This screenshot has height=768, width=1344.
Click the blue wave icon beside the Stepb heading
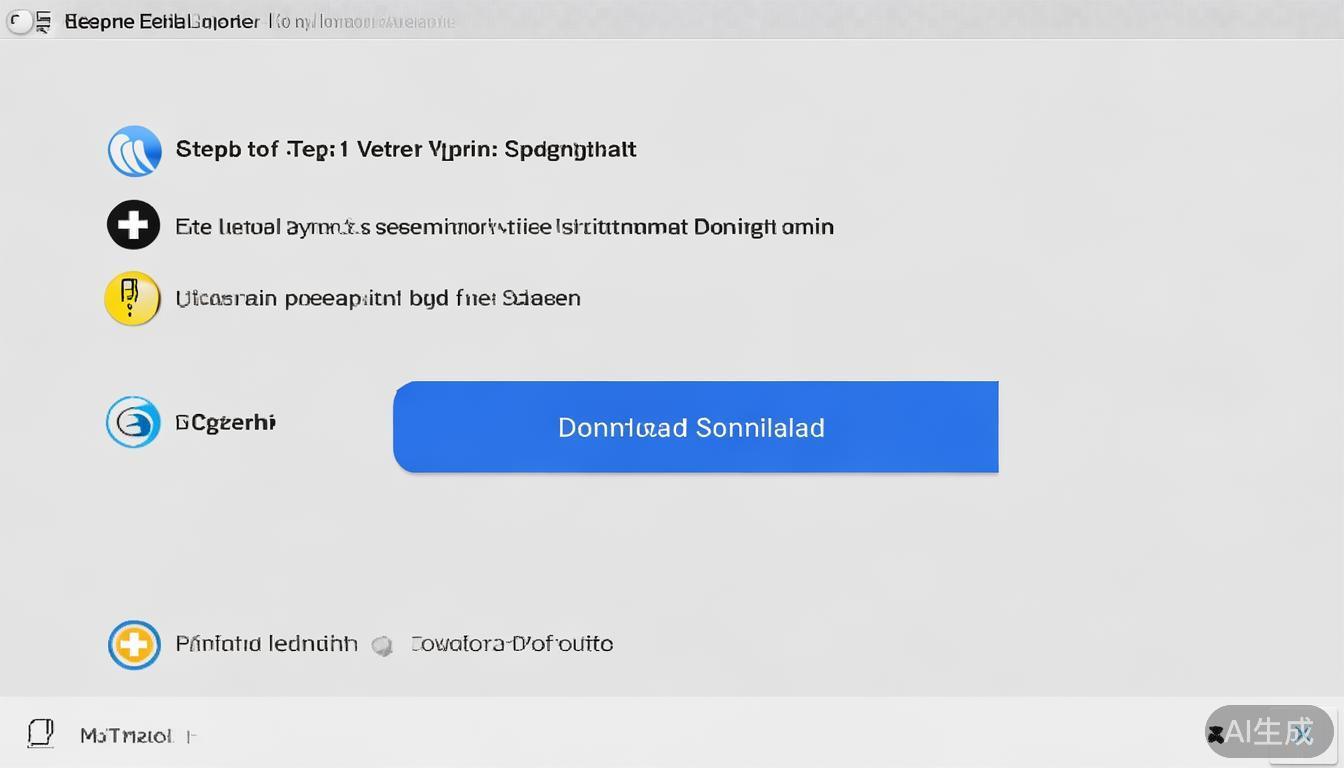tap(134, 151)
